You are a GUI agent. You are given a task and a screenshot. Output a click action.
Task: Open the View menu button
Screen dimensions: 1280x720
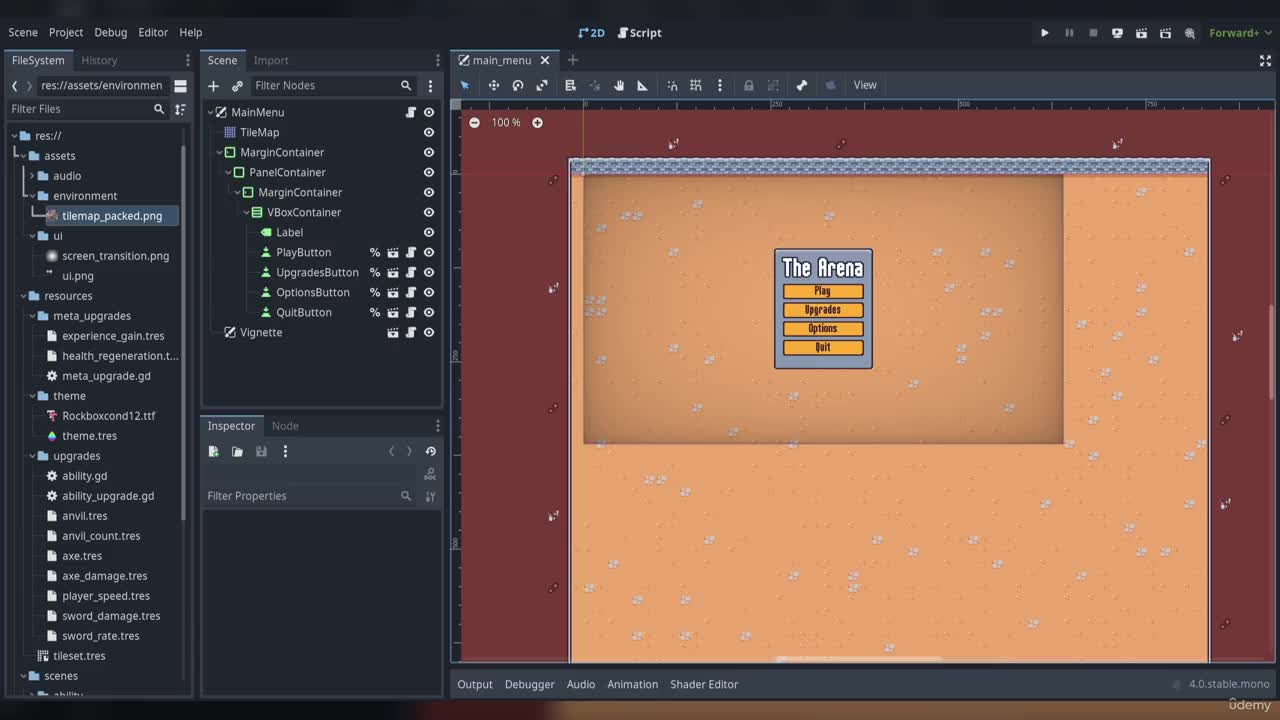(865, 85)
